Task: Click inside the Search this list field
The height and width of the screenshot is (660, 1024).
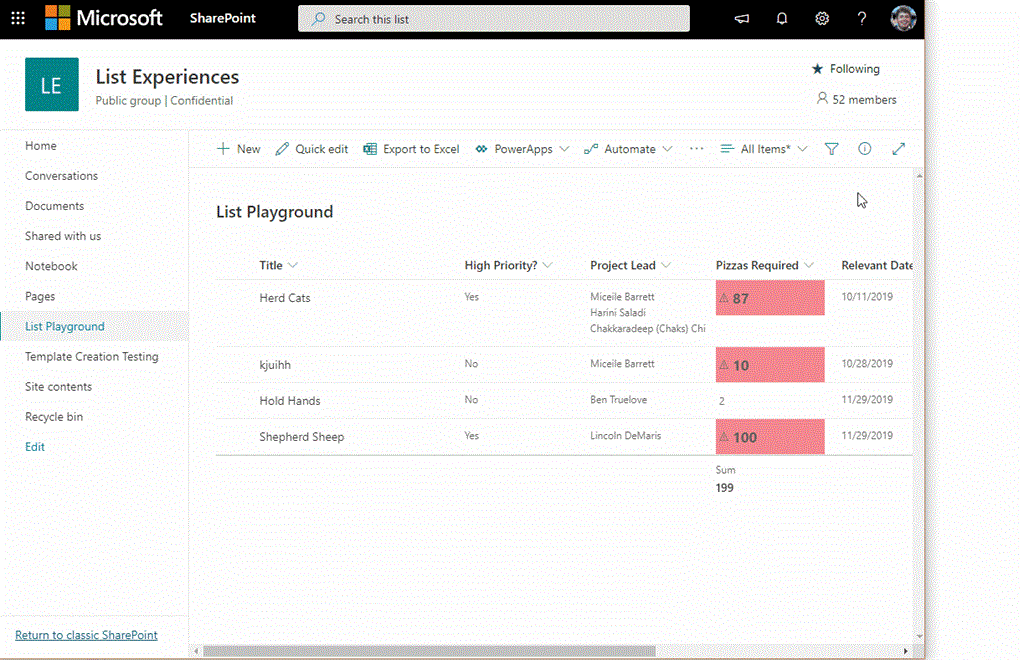Action: point(493,18)
